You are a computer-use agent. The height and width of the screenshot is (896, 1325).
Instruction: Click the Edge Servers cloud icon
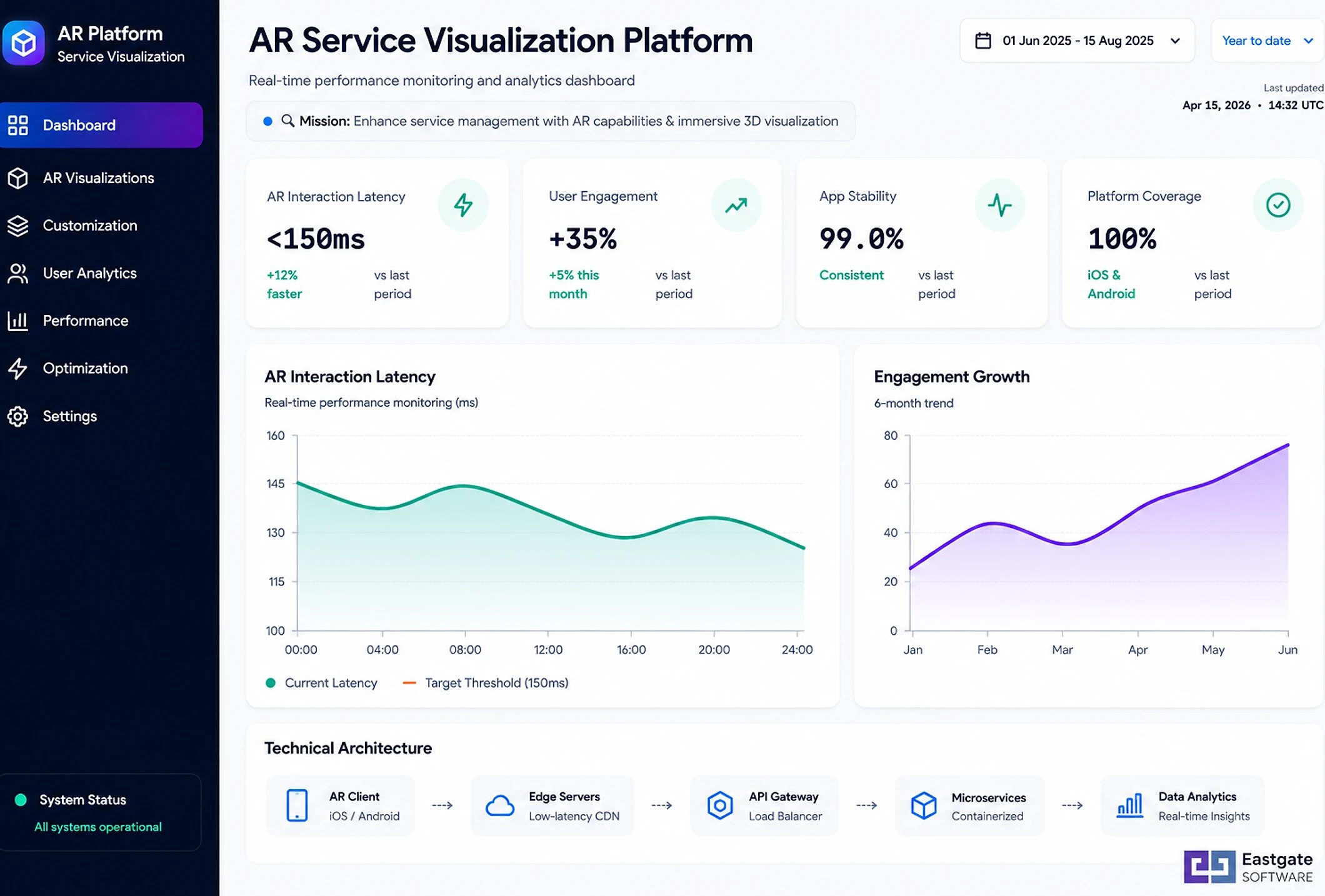click(x=500, y=806)
